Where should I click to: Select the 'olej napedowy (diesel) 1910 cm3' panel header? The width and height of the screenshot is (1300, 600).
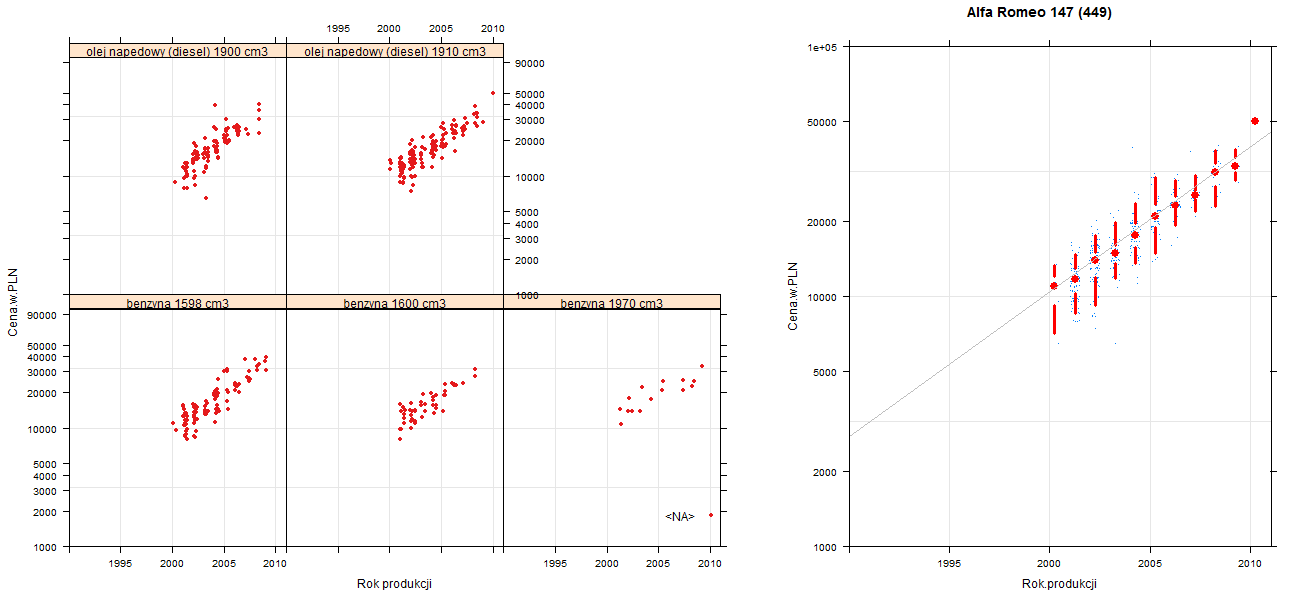click(395, 51)
